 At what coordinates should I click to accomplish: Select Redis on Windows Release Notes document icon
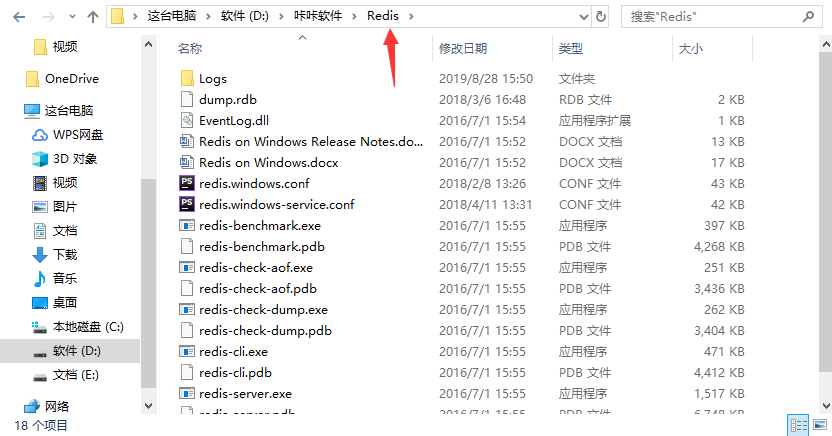pos(187,141)
